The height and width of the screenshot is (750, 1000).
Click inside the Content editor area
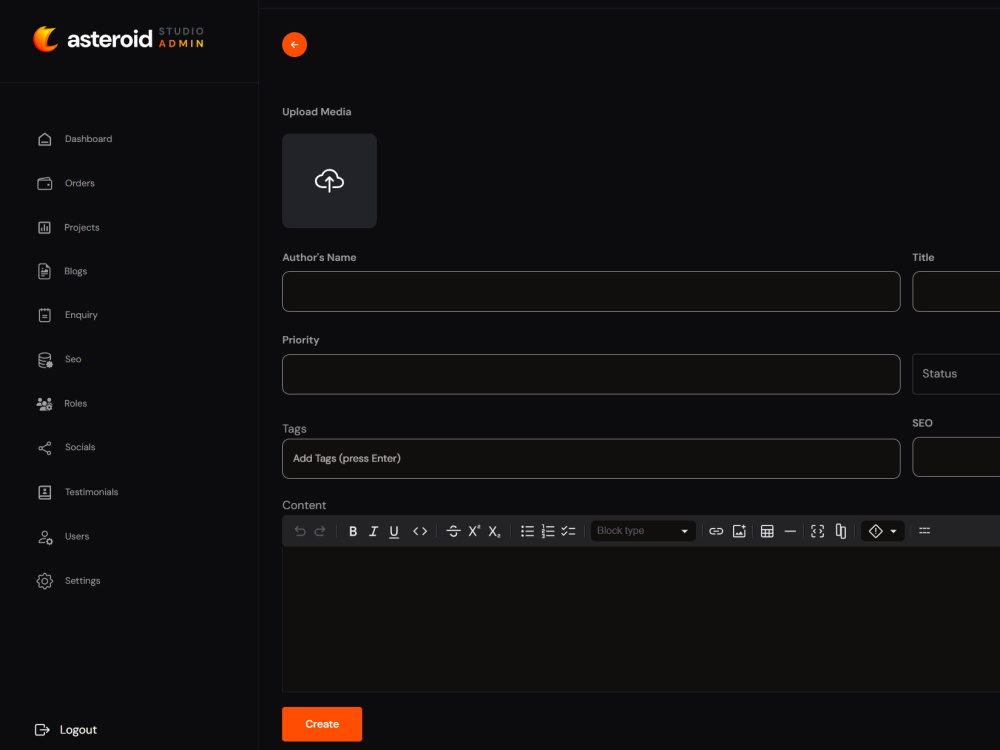coord(641,619)
